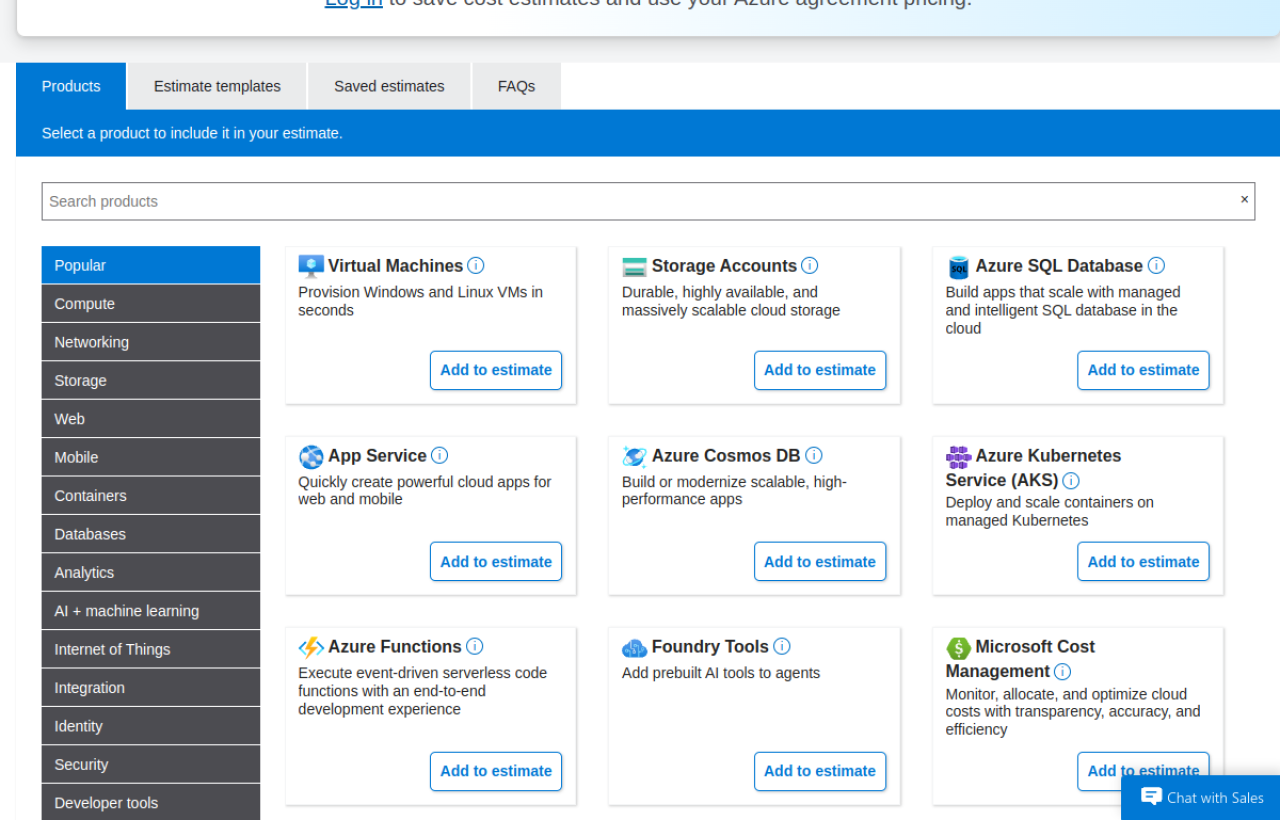1280x820 pixels.
Task: Select the Storage category
Action: (x=151, y=381)
